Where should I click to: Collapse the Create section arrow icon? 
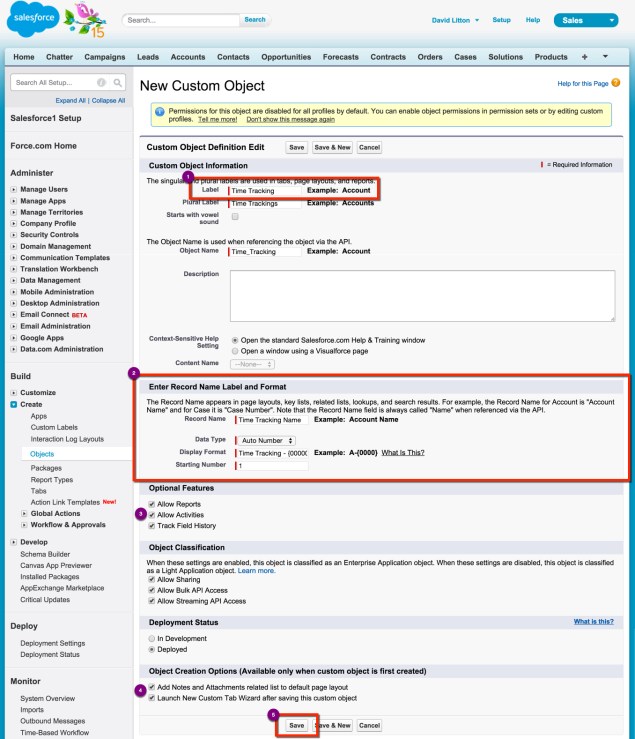(12, 405)
